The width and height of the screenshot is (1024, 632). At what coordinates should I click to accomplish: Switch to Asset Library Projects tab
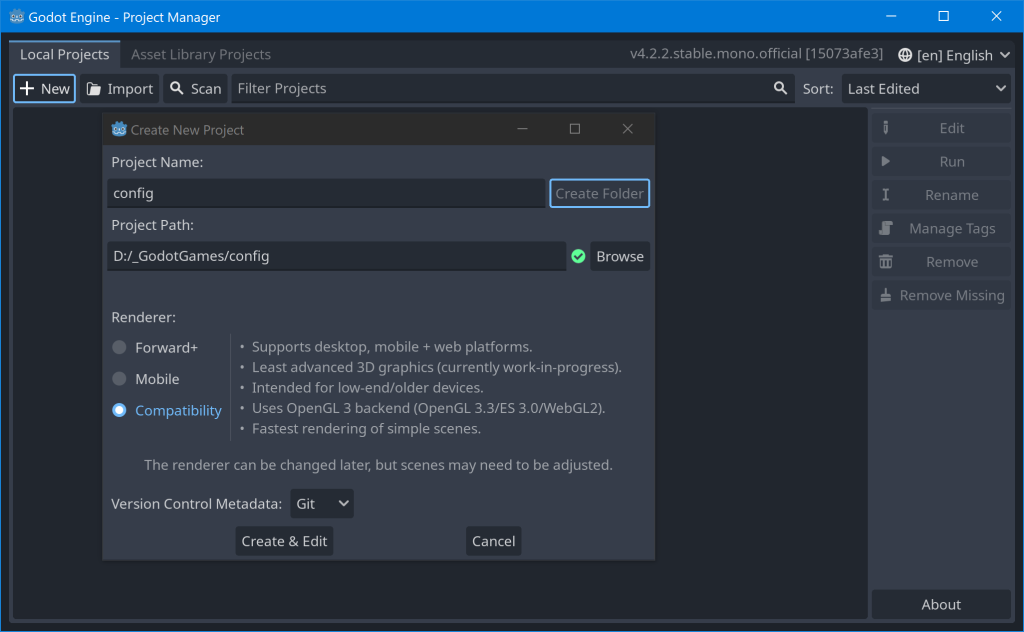pos(200,54)
